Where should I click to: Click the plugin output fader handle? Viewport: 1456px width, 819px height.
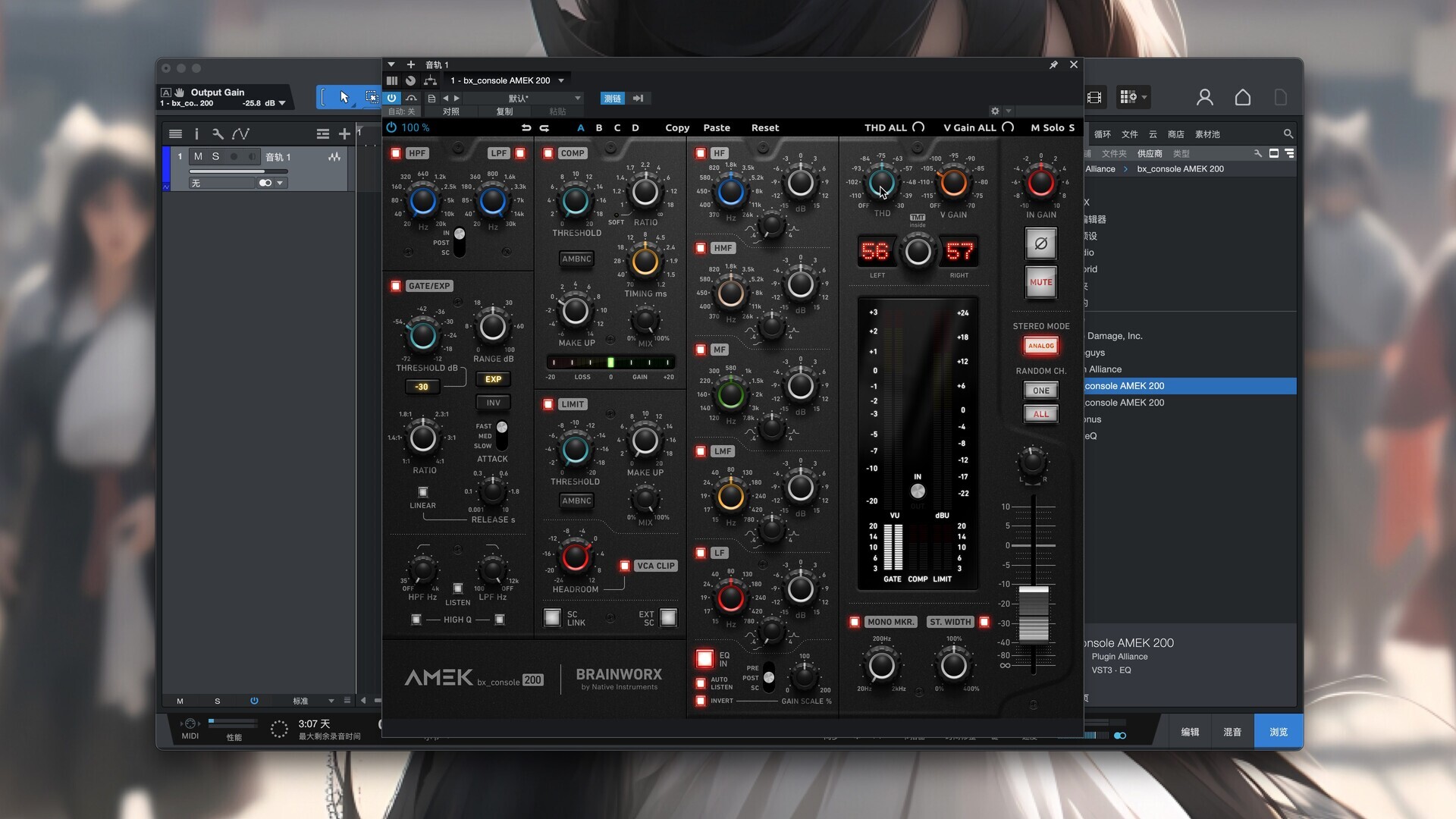click(1033, 614)
